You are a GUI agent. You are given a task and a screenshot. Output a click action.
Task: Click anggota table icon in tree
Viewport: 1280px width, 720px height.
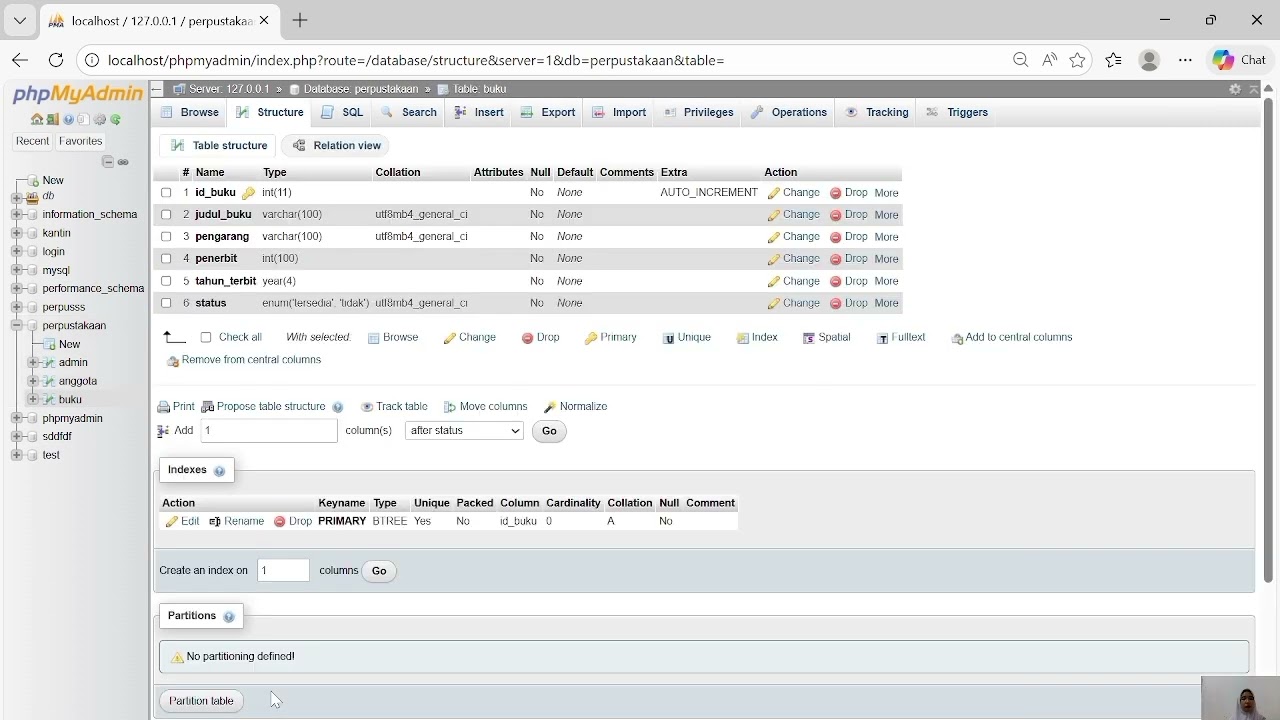pyautogui.click(x=47, y=381)
